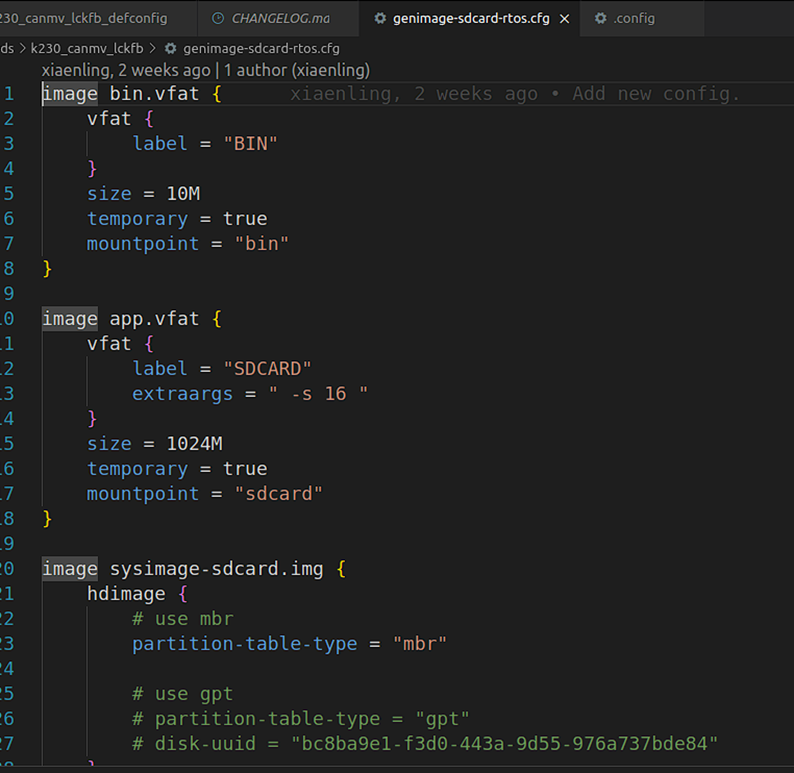Open the git blame author codelens
This screenshot has width=794, height=773.
(206, 70)
